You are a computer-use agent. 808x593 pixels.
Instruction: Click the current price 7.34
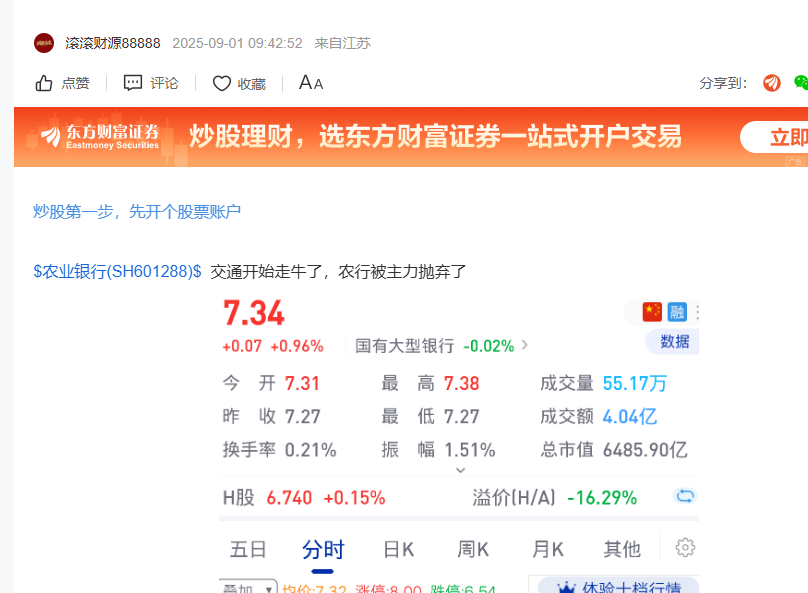click(x=254, y=313)
